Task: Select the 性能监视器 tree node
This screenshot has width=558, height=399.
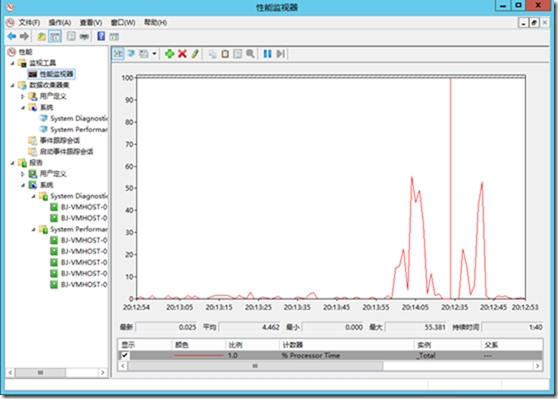Action: pyautogui.click(x=56, y=74)
